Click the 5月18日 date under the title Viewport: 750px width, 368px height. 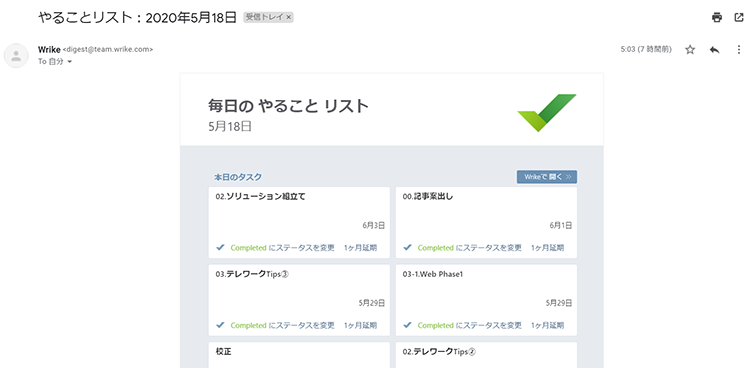pyautogui.click(x=230, y=127)
